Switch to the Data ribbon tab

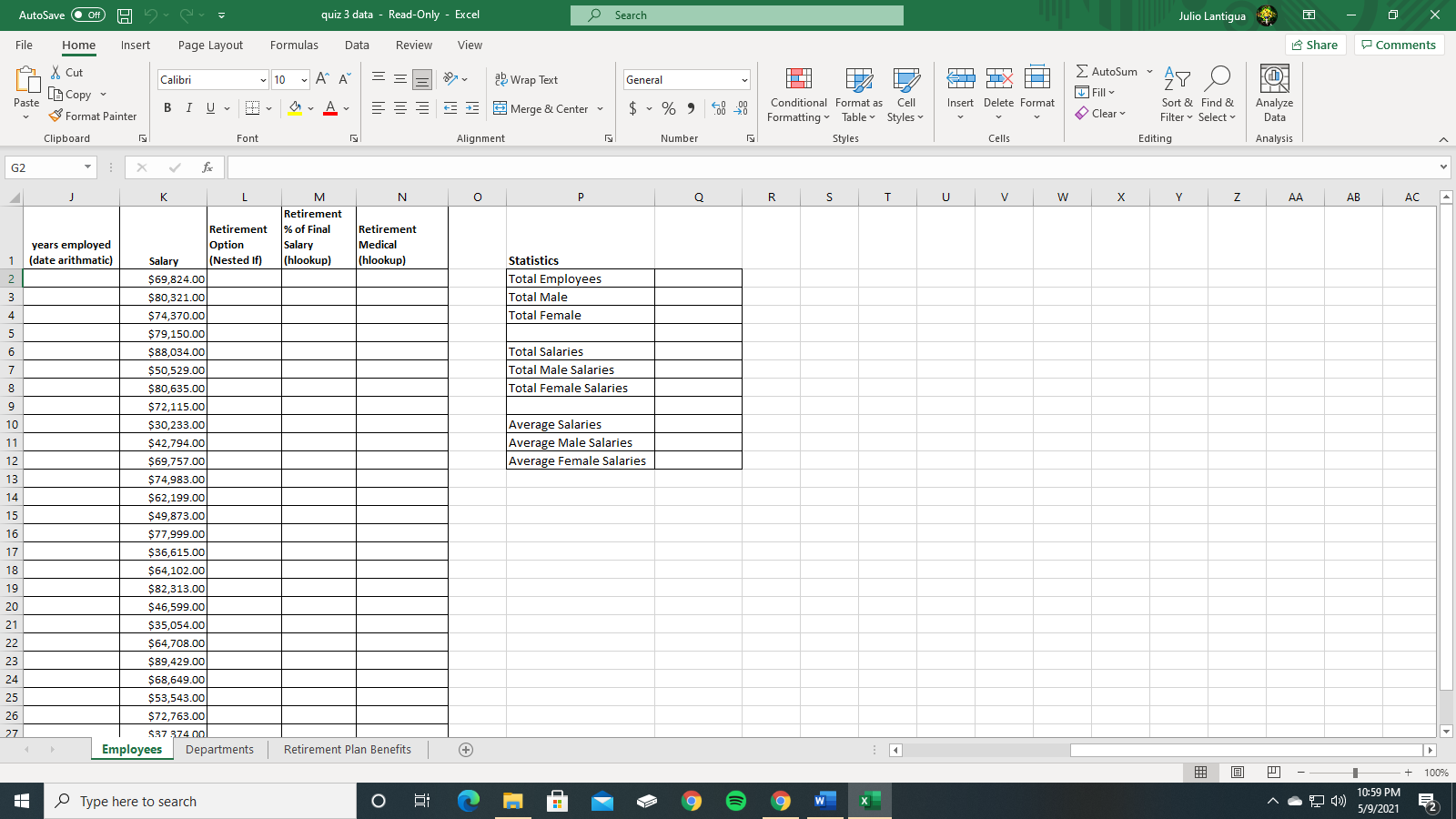coord(357,45)
